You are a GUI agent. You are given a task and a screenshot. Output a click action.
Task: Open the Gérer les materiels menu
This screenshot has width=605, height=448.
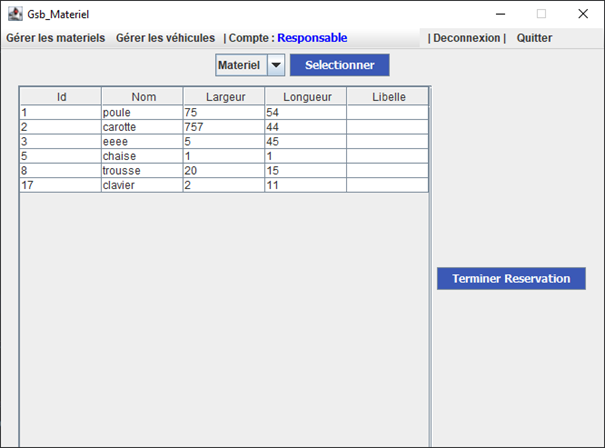(x=55, y=38)
